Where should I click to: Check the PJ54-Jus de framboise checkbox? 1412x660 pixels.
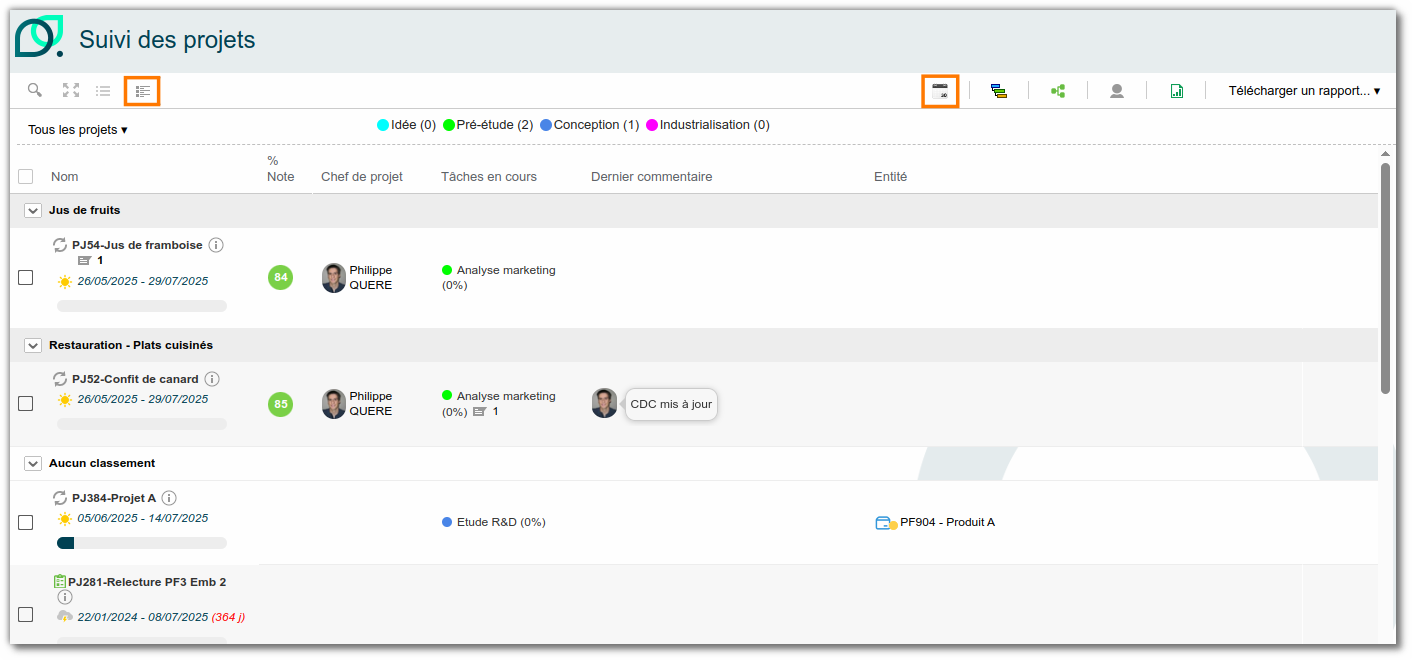point(26,278)
